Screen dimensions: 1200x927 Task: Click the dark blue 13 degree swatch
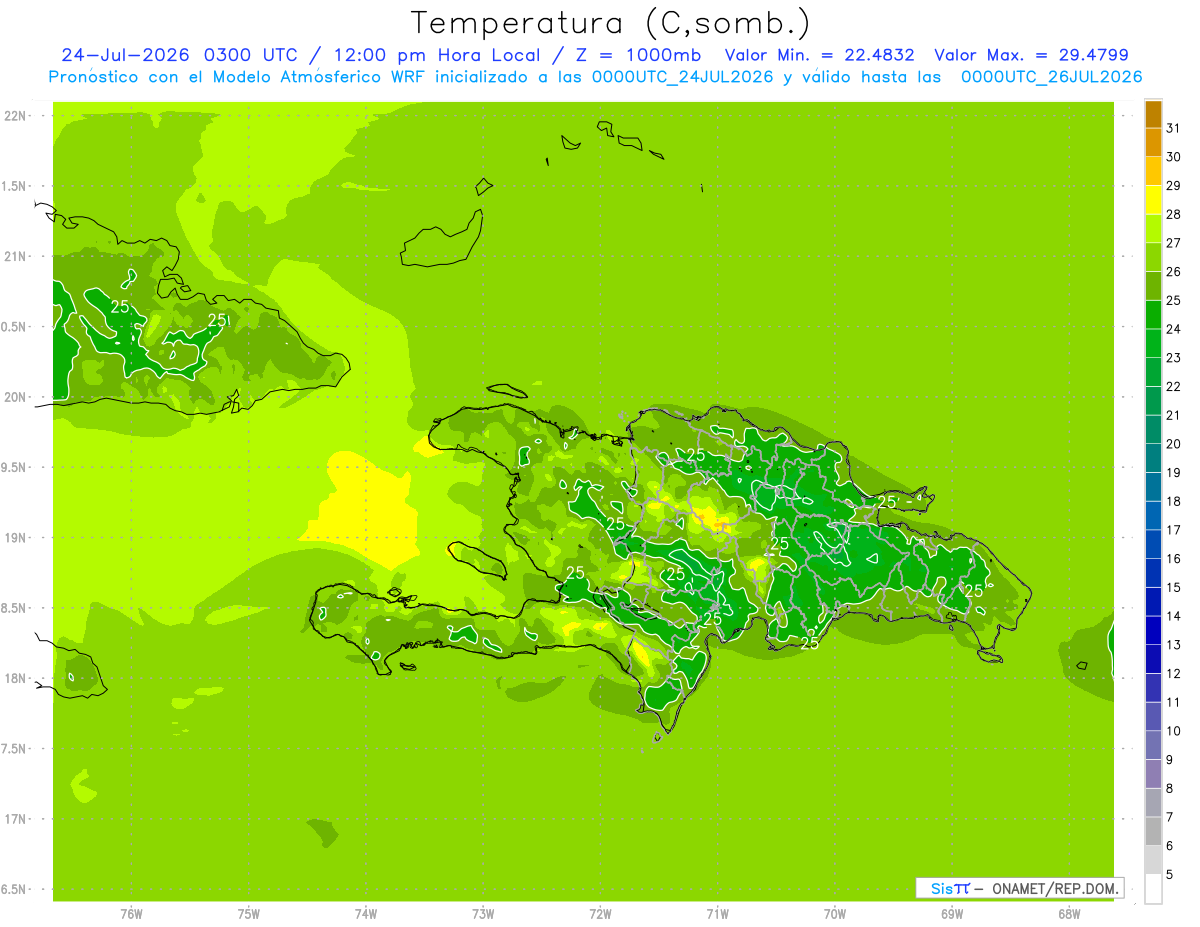1153,630
